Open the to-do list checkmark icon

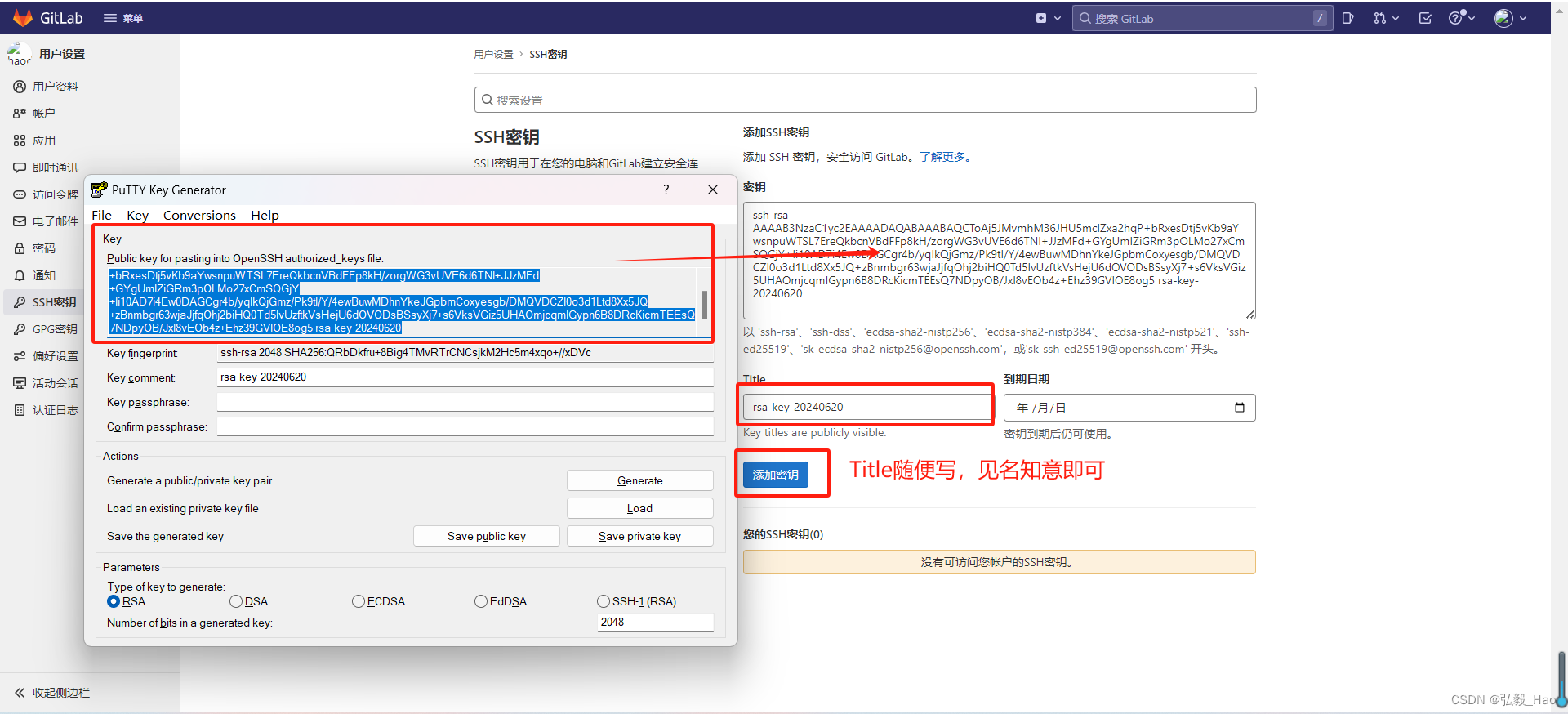click(x=1425, y=18)
